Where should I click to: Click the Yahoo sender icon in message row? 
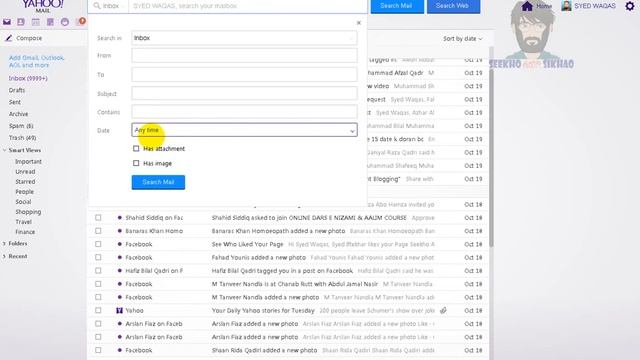pyautogui.click(x=119, y=311)
